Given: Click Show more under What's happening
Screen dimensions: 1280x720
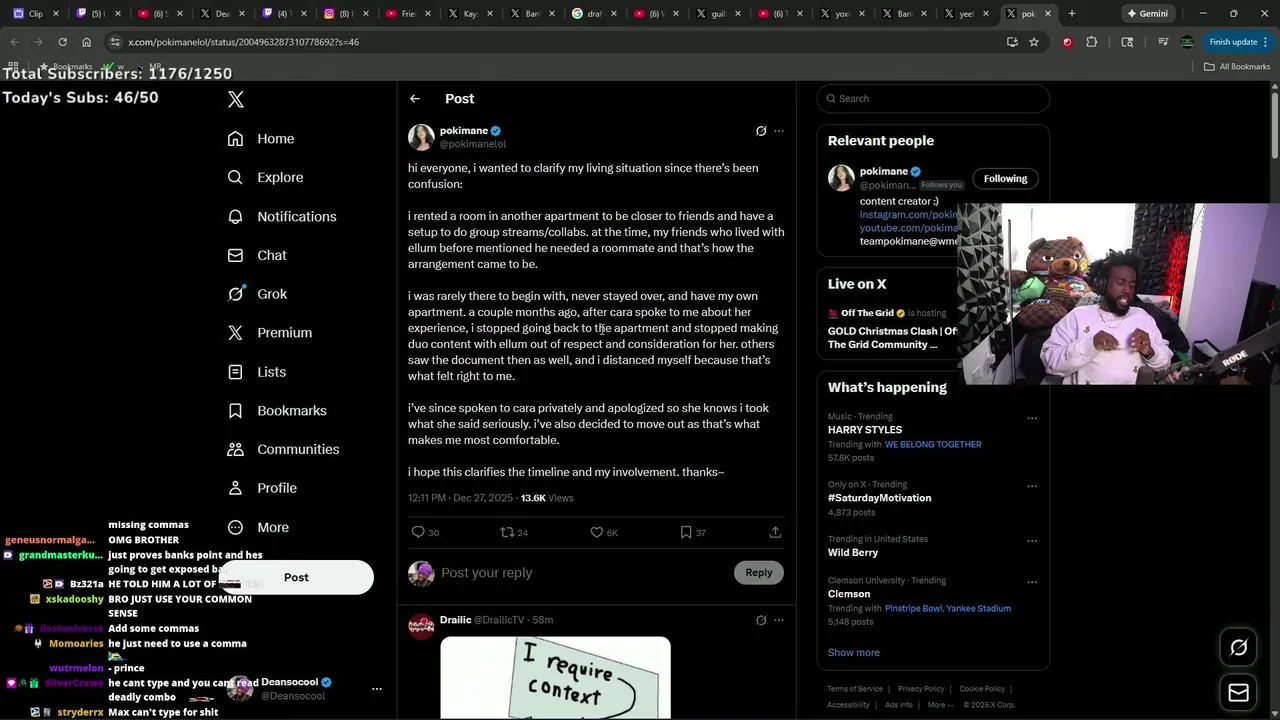Looking at the screenshot, I should pyautogui.click(x=854, y=653).
